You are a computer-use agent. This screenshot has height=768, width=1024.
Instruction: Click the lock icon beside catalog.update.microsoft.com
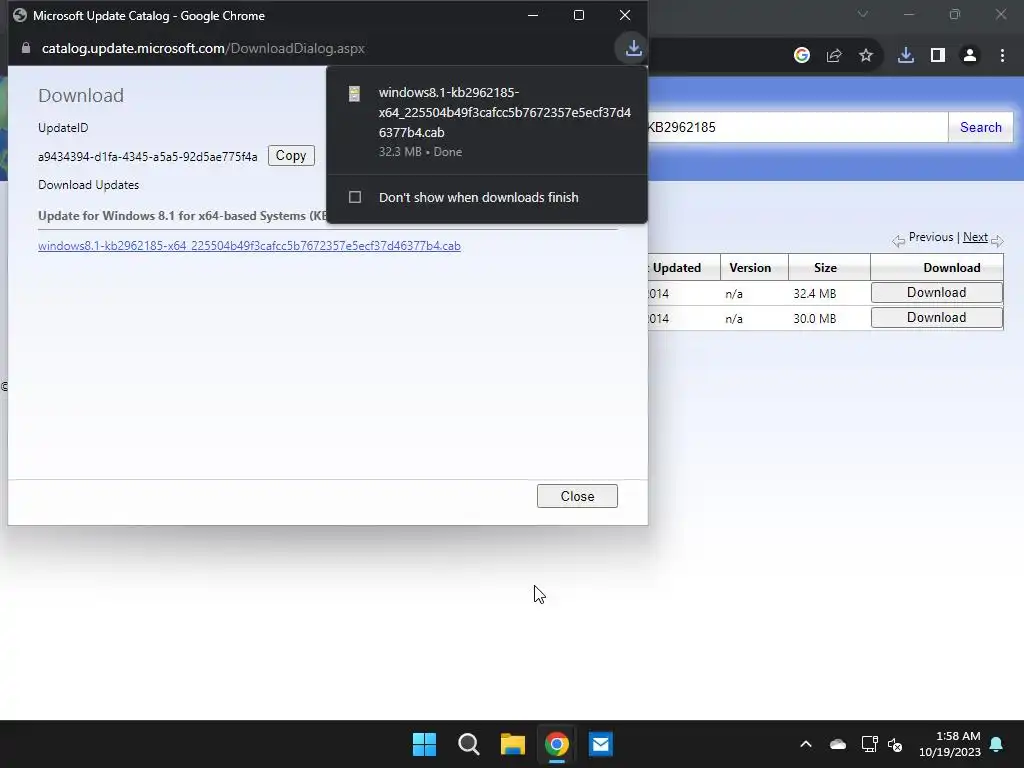click(x=26, y=48)
